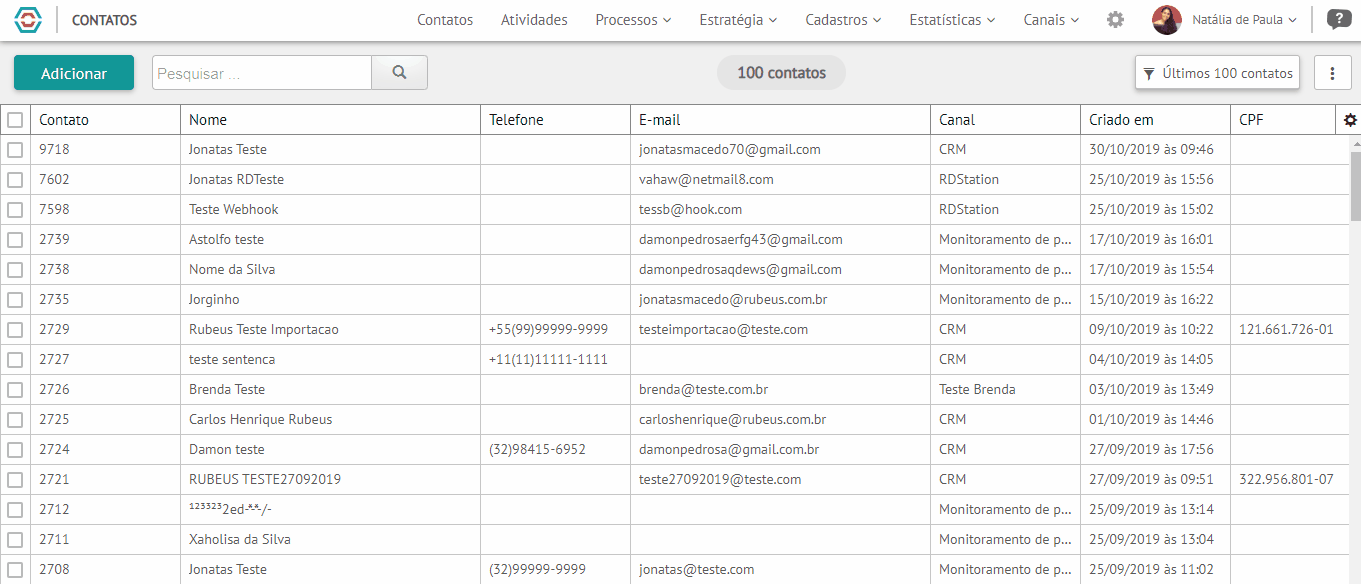Select checkbox for Rubeus Teste Importacao row

pyautogui.click(x=15, y=330)
